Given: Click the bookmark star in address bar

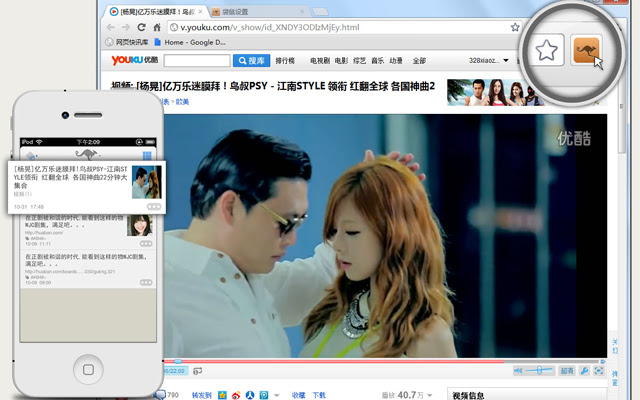Looking at the screenshot, I should [x=515, y=27].
